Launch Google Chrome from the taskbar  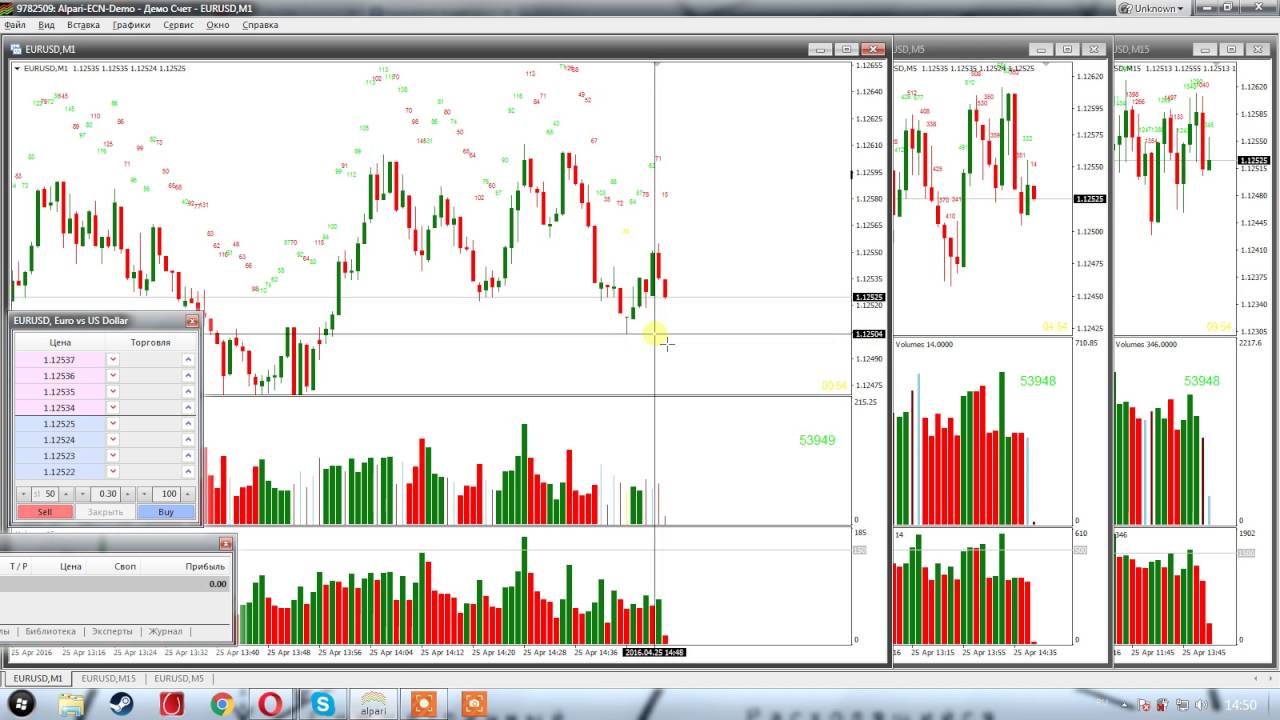click(222, 704)
